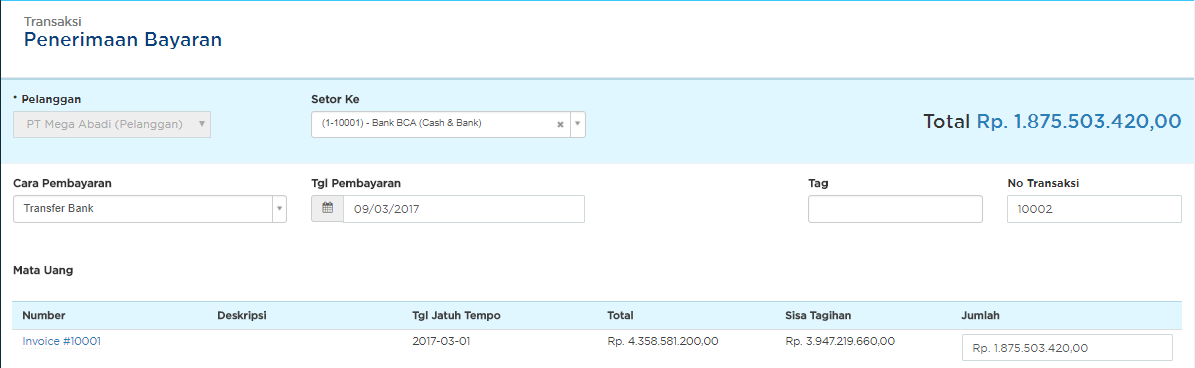Click Sisa Tagihan value Rp. 3.947.219.660,00

841,341
